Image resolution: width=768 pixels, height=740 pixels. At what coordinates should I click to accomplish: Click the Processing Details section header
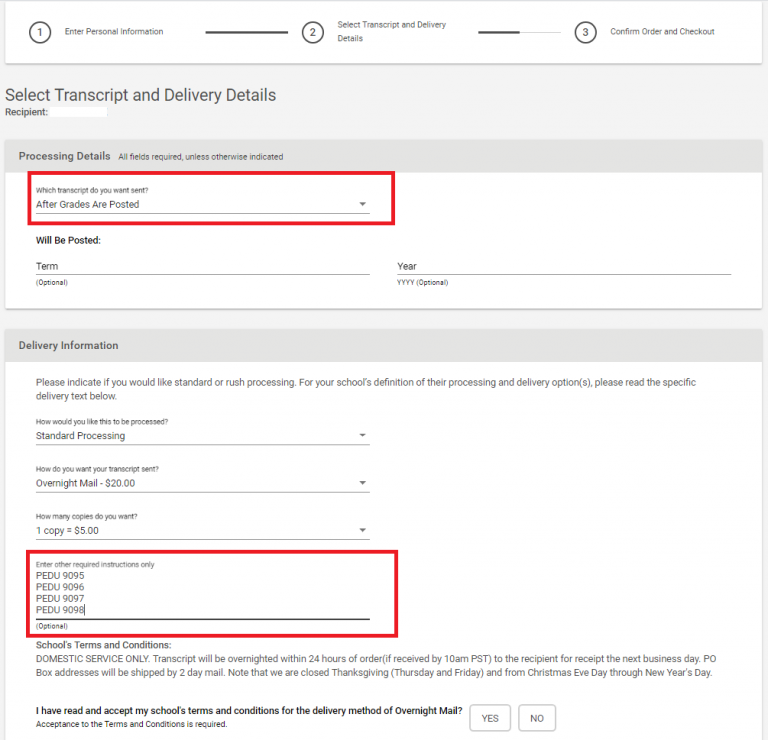pyautogui.click(x=65, y=156)
